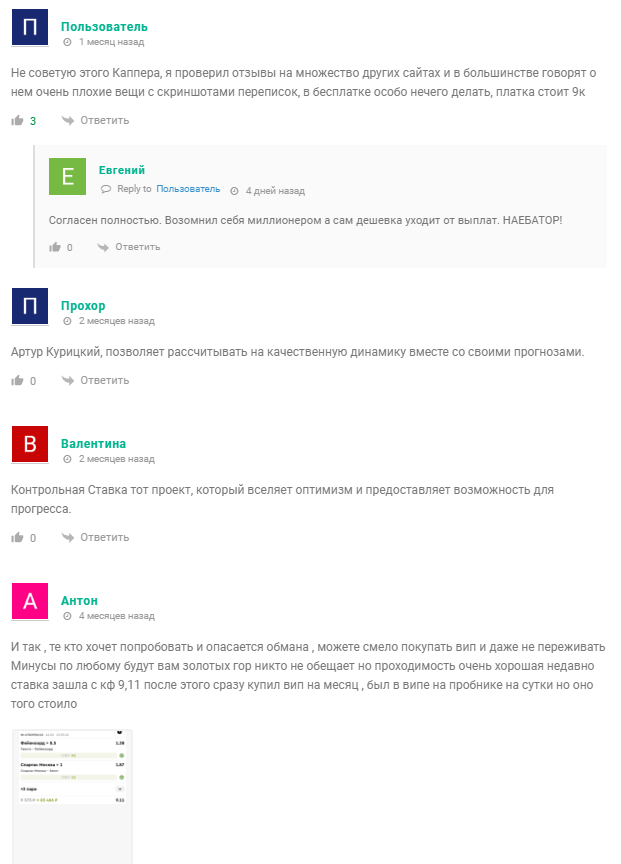
Task: Click blue П avatar next to Прохор
Action: tap(30, 306)
